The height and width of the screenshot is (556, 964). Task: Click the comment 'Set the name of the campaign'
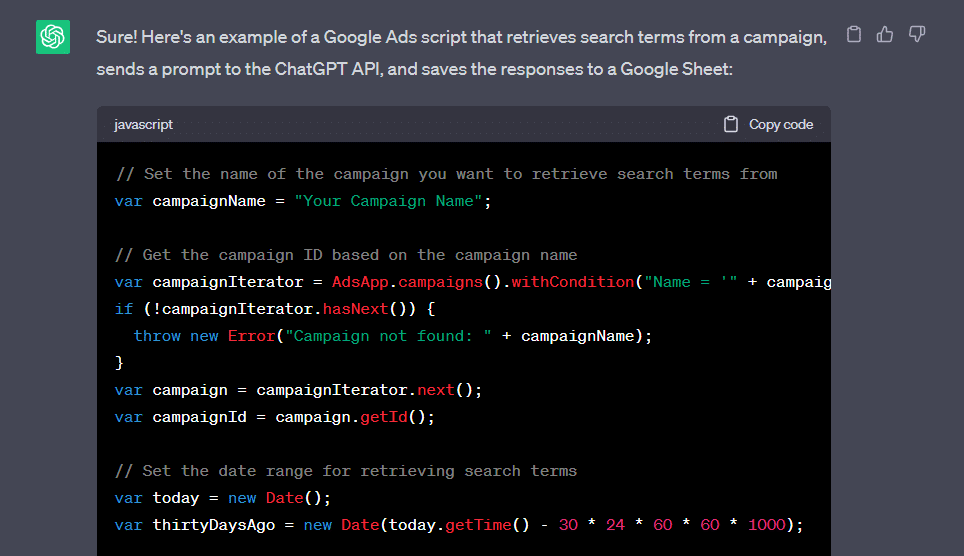point(446,174)
